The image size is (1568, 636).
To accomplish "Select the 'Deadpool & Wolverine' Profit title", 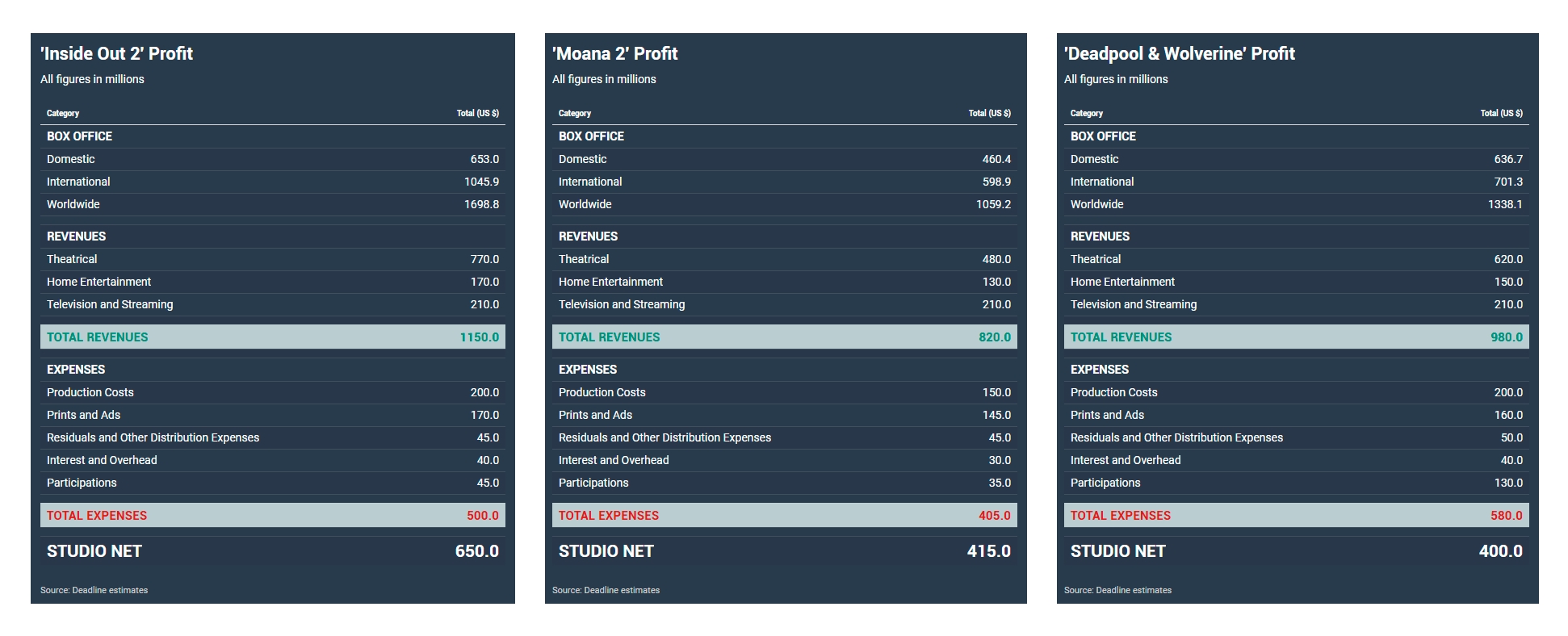I will tap(1180, 53).
